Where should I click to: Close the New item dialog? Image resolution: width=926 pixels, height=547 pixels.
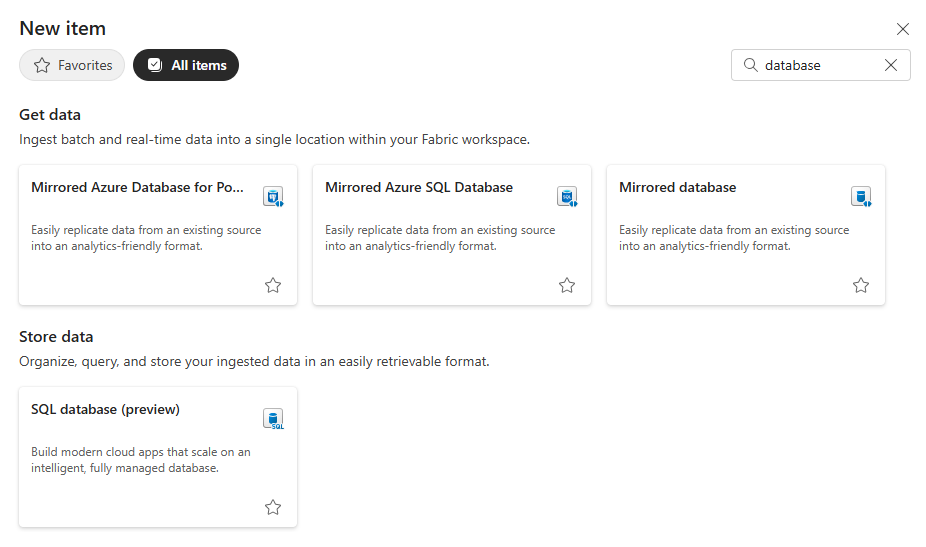pos(902,29)
